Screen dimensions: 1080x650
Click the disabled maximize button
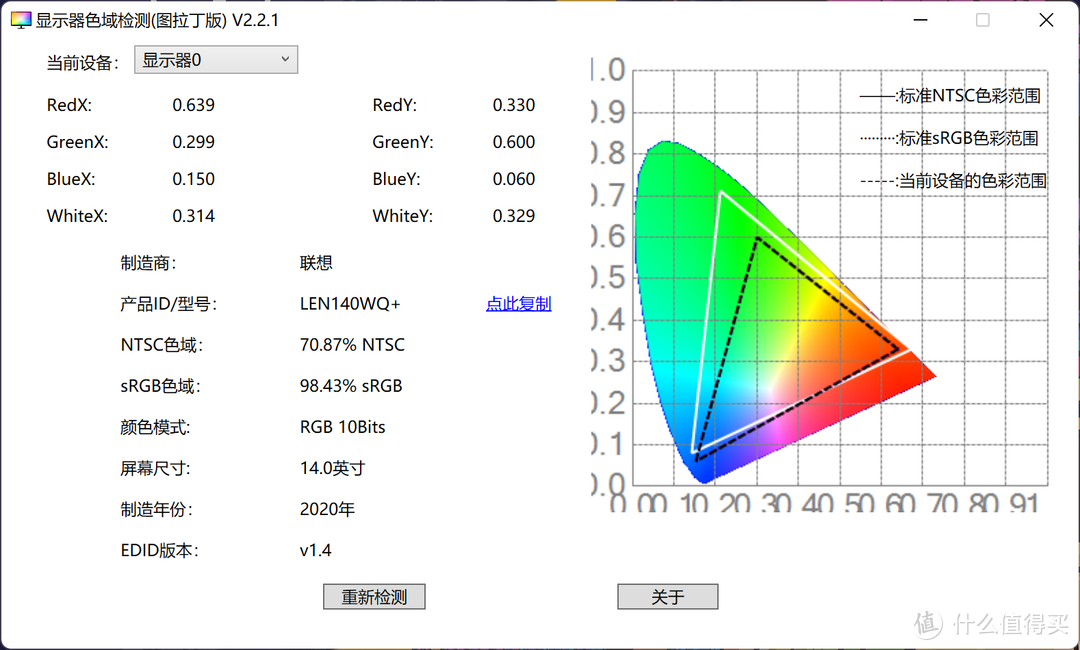[983, 21]
